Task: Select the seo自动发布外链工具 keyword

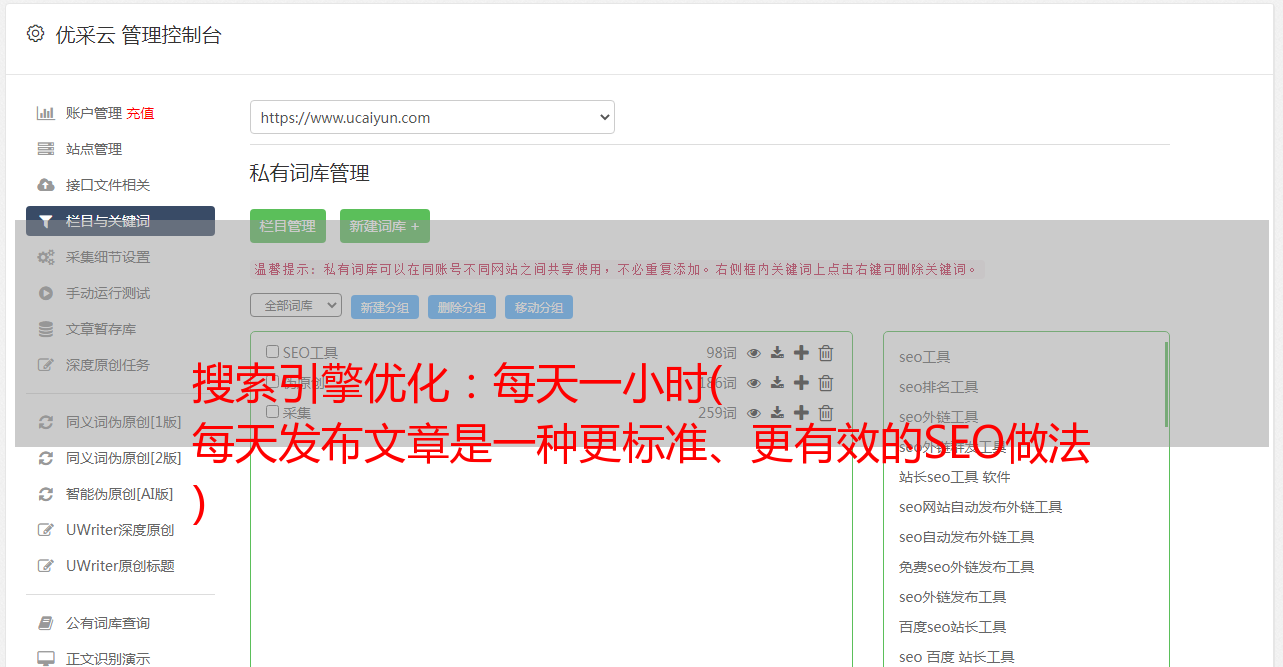Action: [x=967, y=537]
